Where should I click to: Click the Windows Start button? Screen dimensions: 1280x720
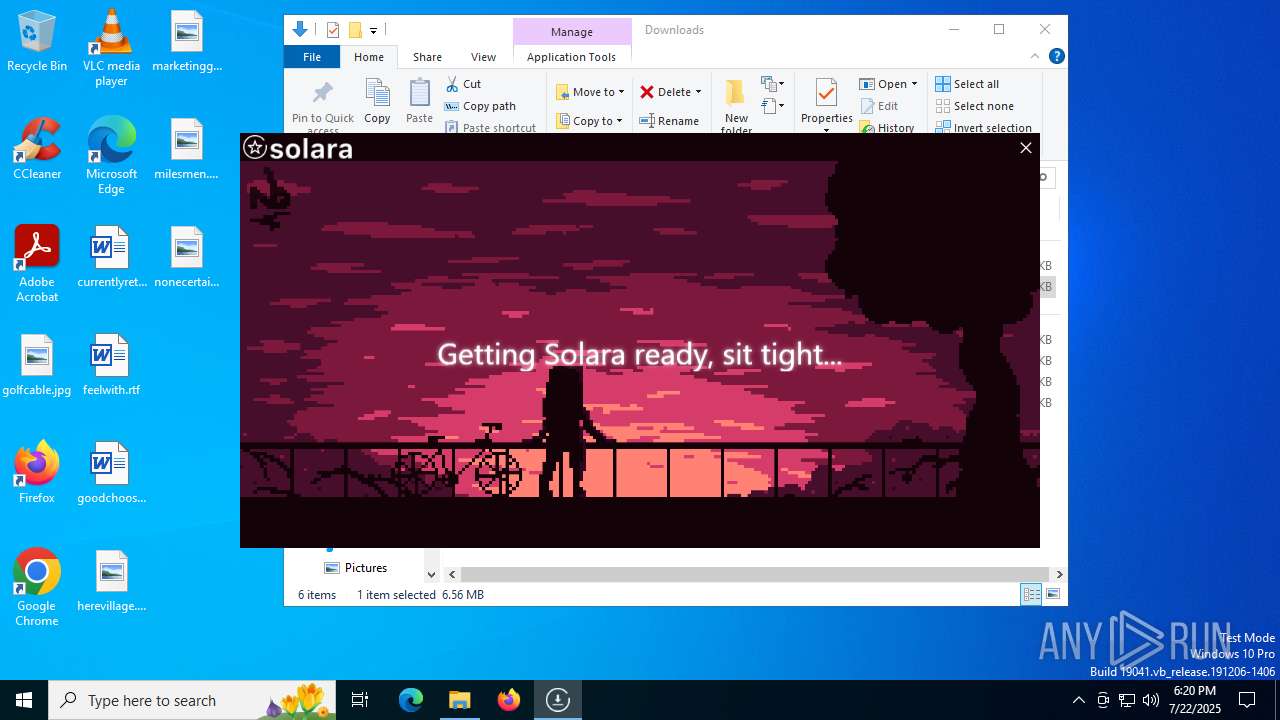24,700
